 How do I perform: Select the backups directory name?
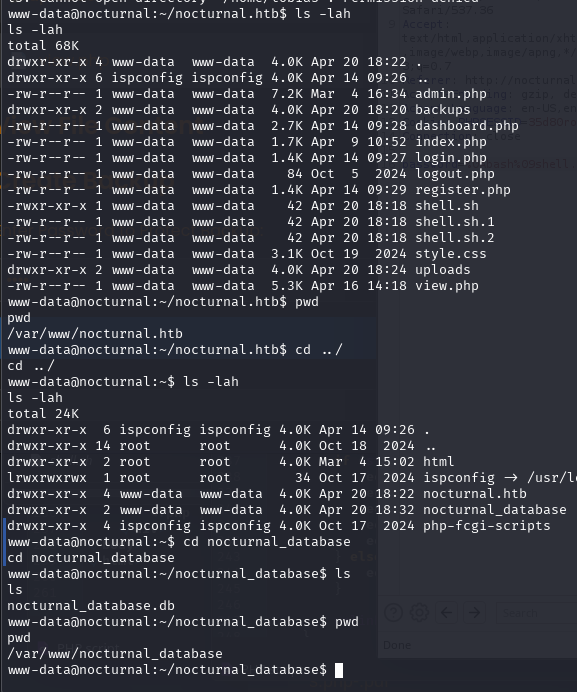coord(442,110)
